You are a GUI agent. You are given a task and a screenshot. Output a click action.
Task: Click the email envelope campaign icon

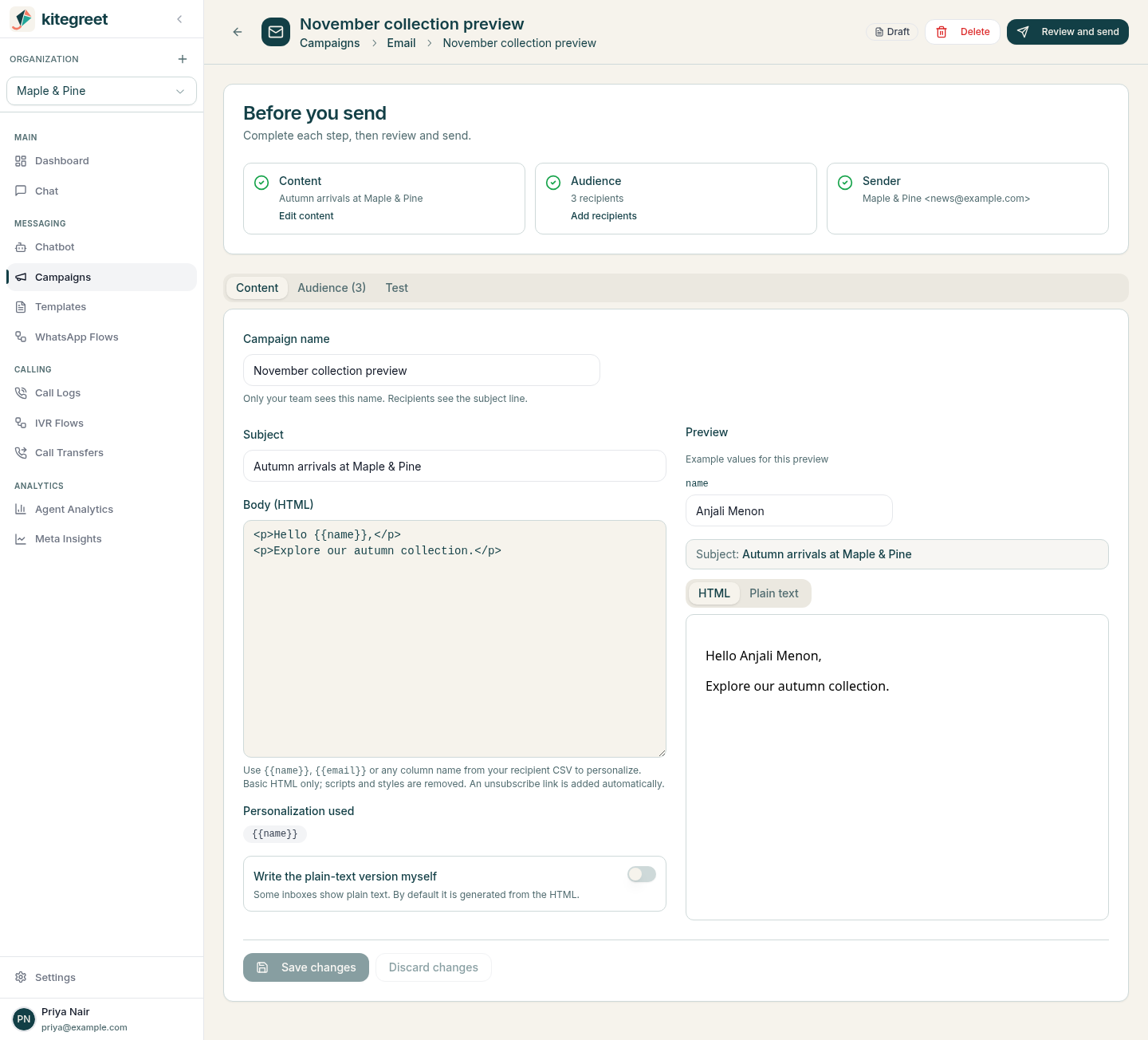(276, 32)
